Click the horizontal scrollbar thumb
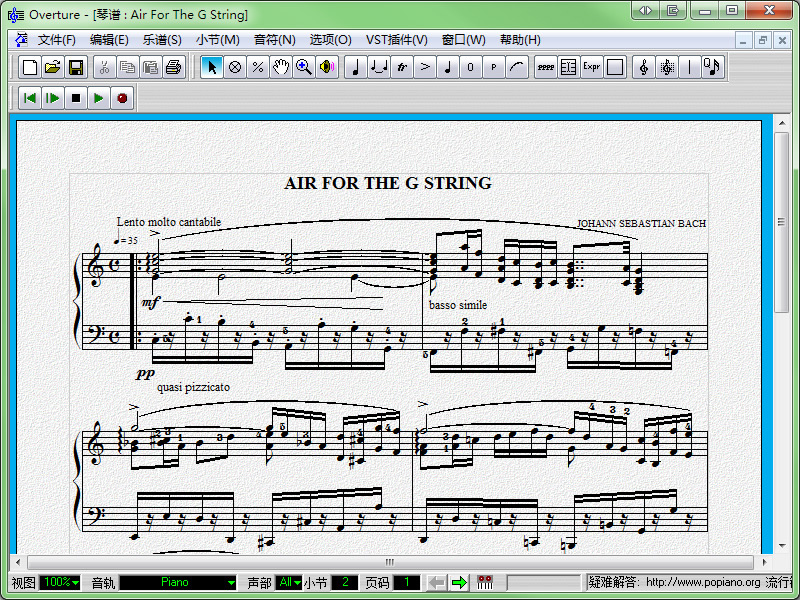This screenshot has height=600, width=800. point(390,562)
